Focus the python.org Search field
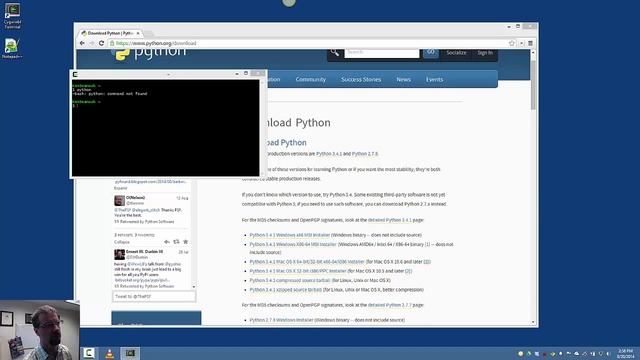The height and width of the screenshot is (360, 640). 382,53
